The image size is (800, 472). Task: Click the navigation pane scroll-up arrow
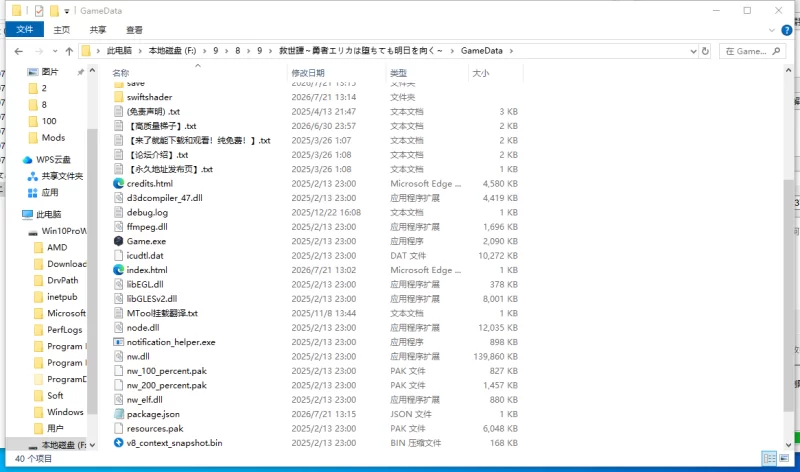pos(92,71)
